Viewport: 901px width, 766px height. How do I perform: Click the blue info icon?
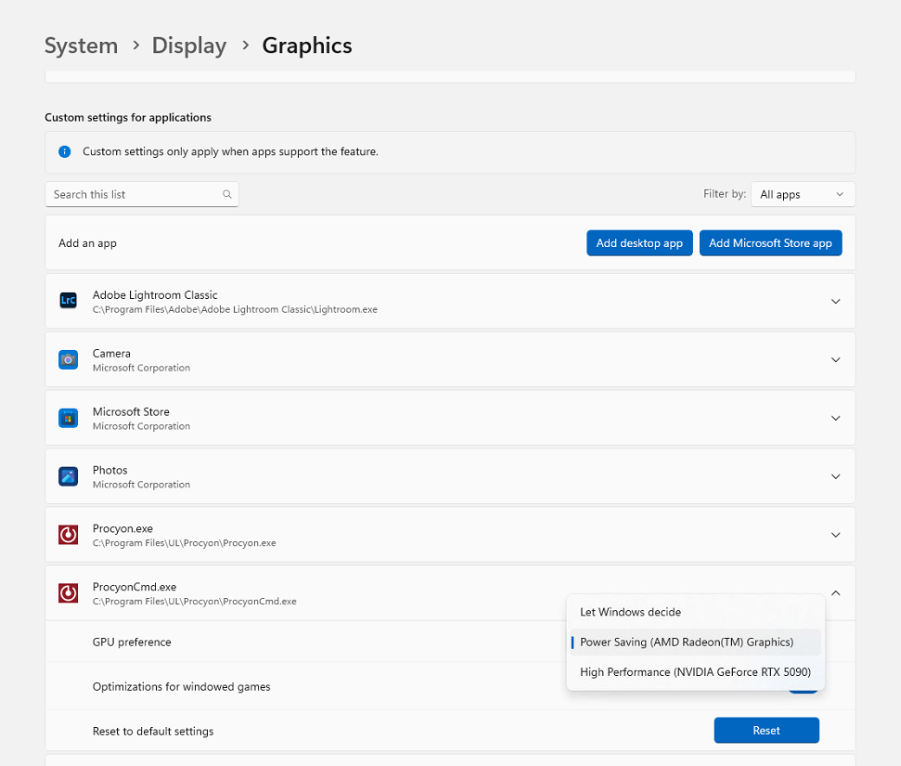coord(64,152)
